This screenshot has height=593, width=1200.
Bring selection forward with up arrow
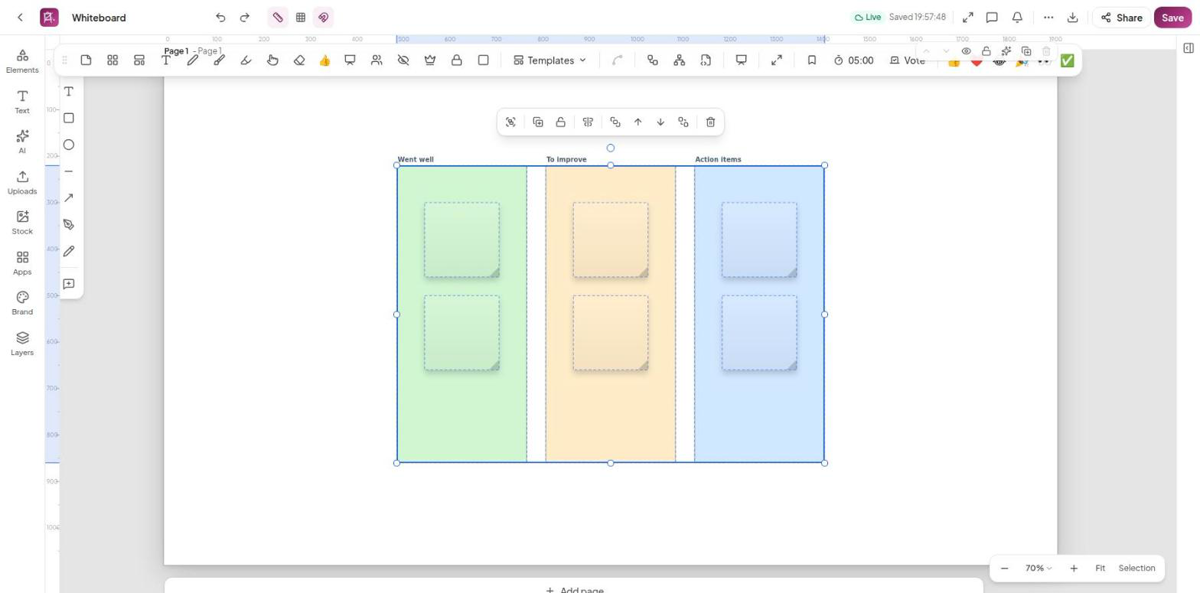pyautogui.click(x=638, y=122)
